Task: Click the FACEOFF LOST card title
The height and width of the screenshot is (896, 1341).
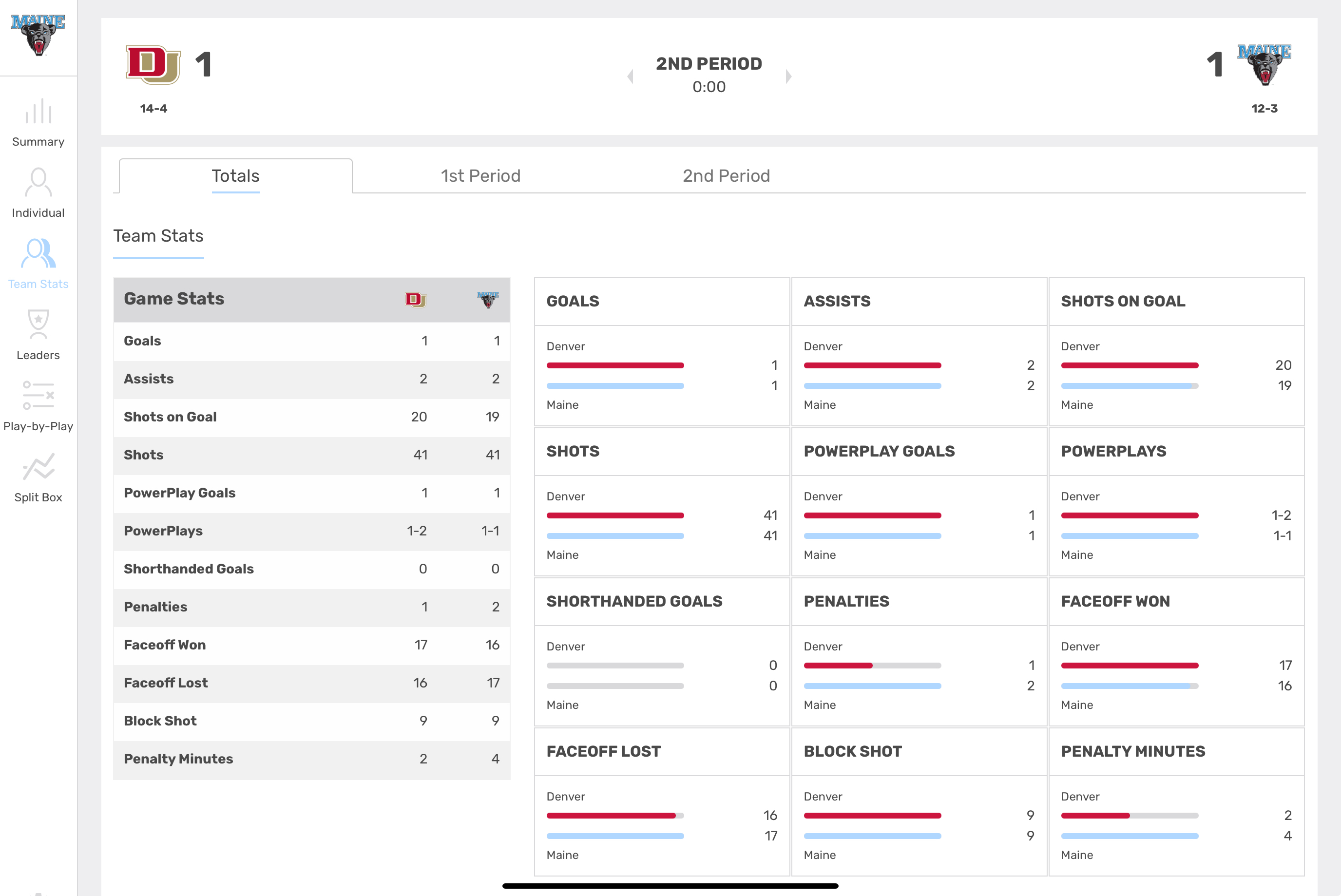Action: click(603, 752)
